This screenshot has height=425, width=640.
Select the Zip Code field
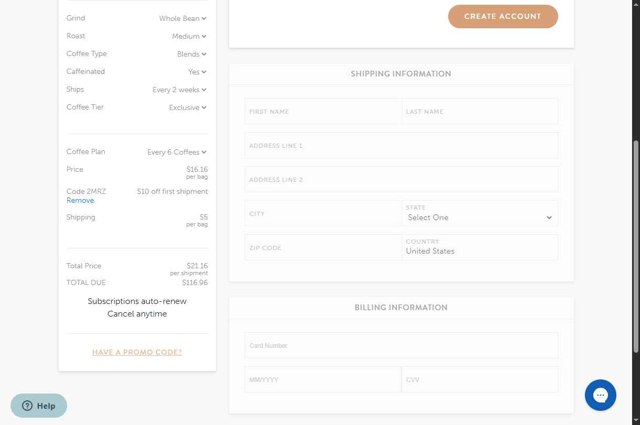[x=323, y=248]
